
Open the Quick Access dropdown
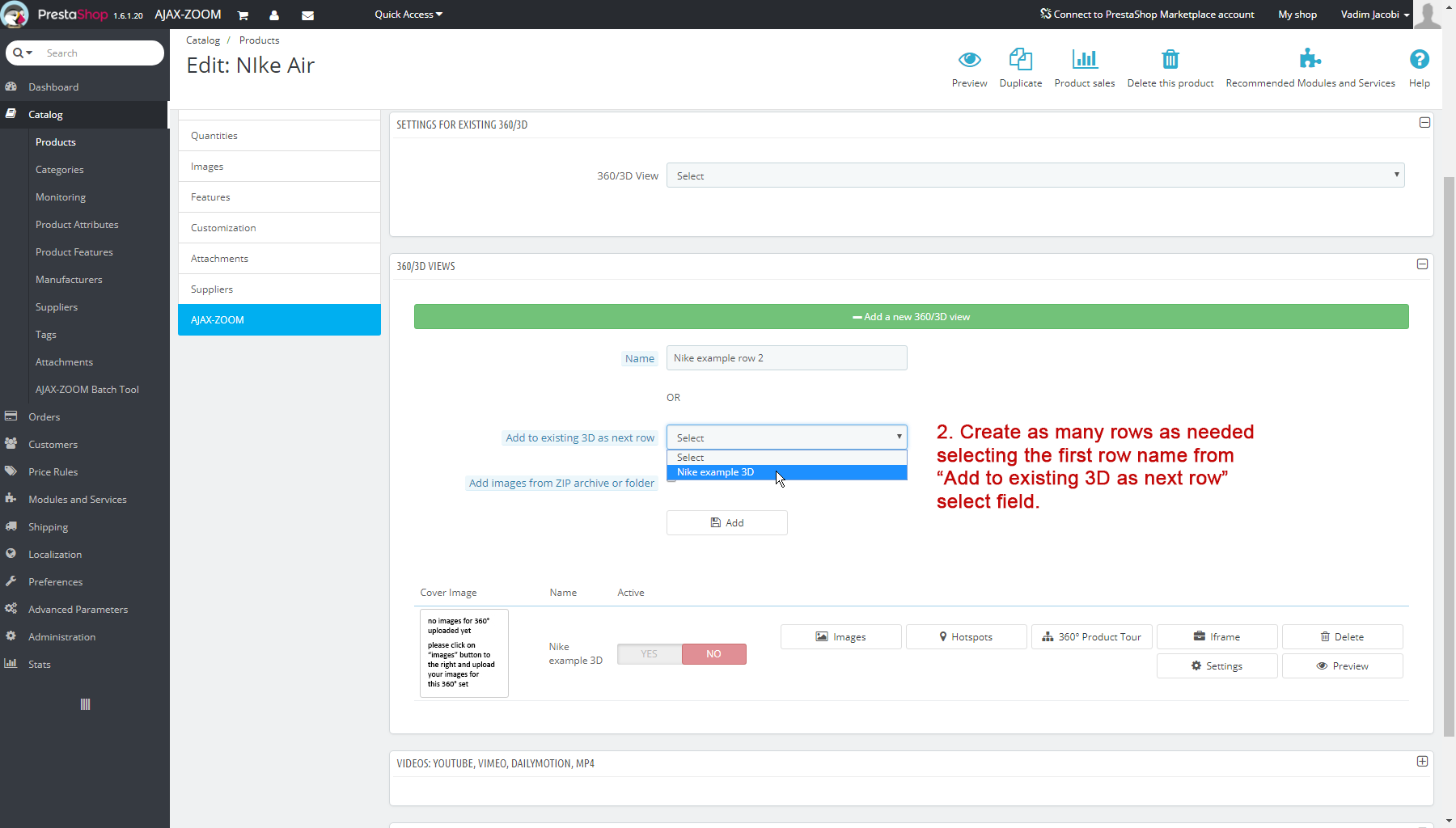(408, 15)
